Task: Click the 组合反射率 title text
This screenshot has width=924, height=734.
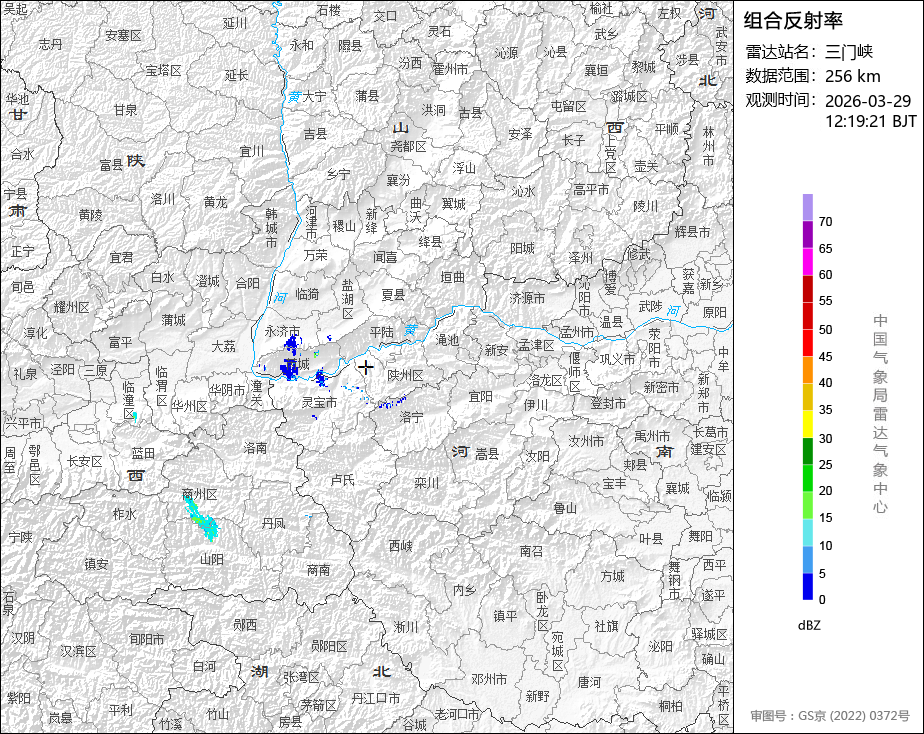Action: tap(793, 21)
